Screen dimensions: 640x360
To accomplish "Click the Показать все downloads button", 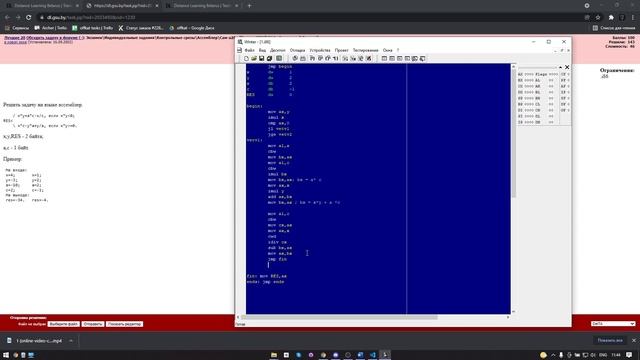I will pos(610,340).
